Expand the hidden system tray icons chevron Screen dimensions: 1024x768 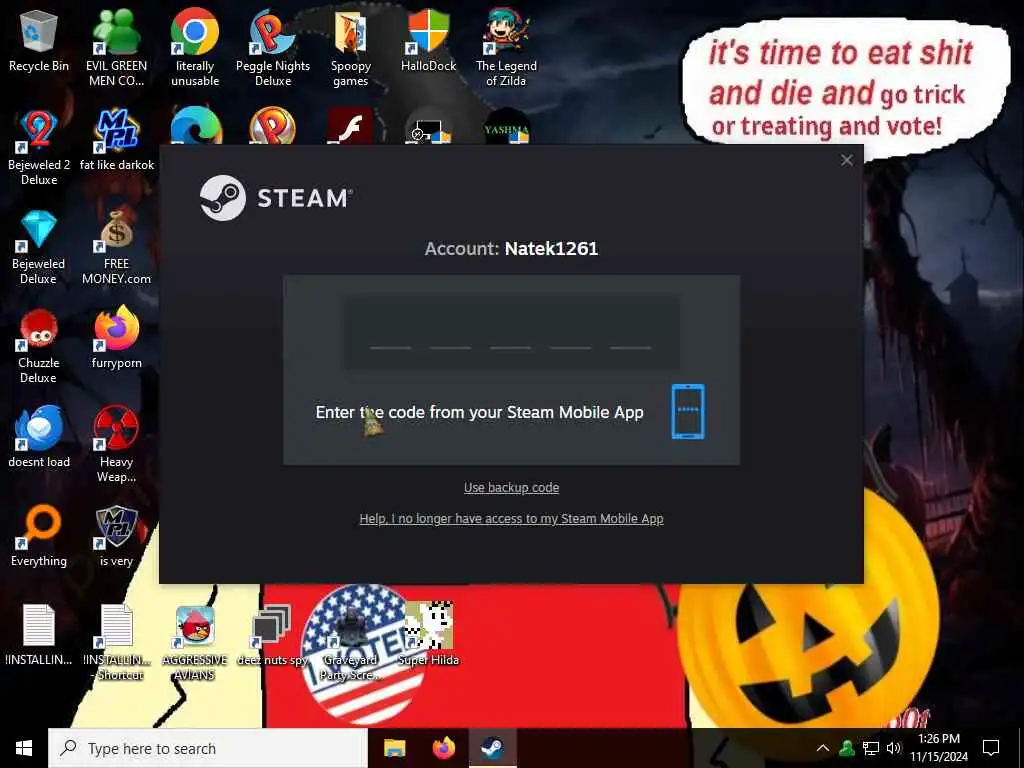pyautogui.click(x=823, y=748)
